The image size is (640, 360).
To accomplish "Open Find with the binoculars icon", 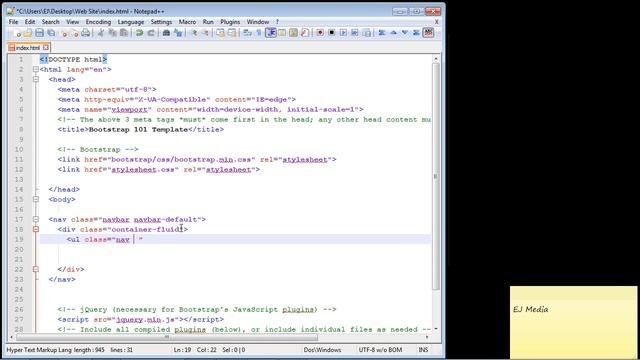I will click(x=166, y=33).
